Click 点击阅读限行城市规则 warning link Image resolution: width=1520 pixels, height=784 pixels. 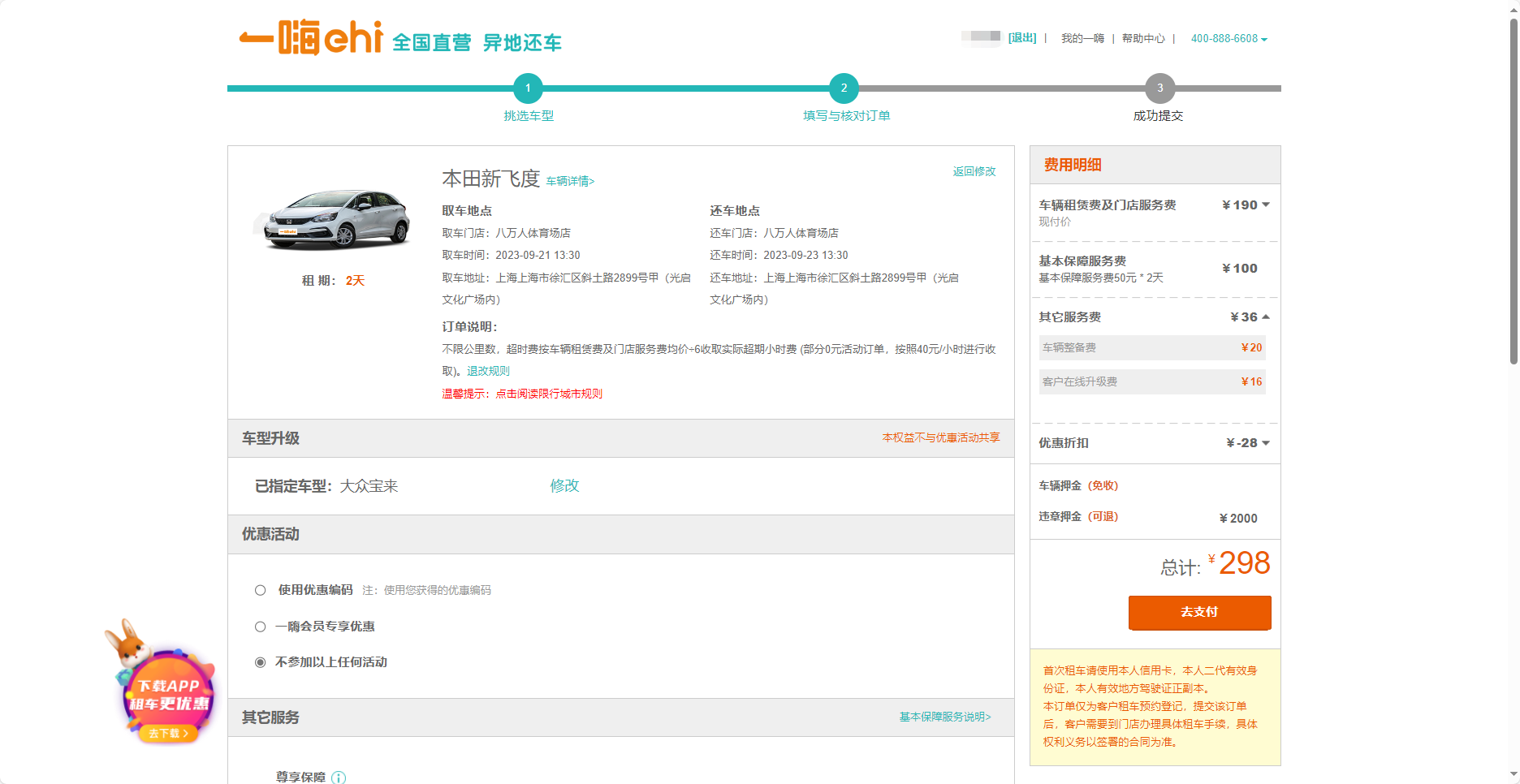tap(549, 394)
